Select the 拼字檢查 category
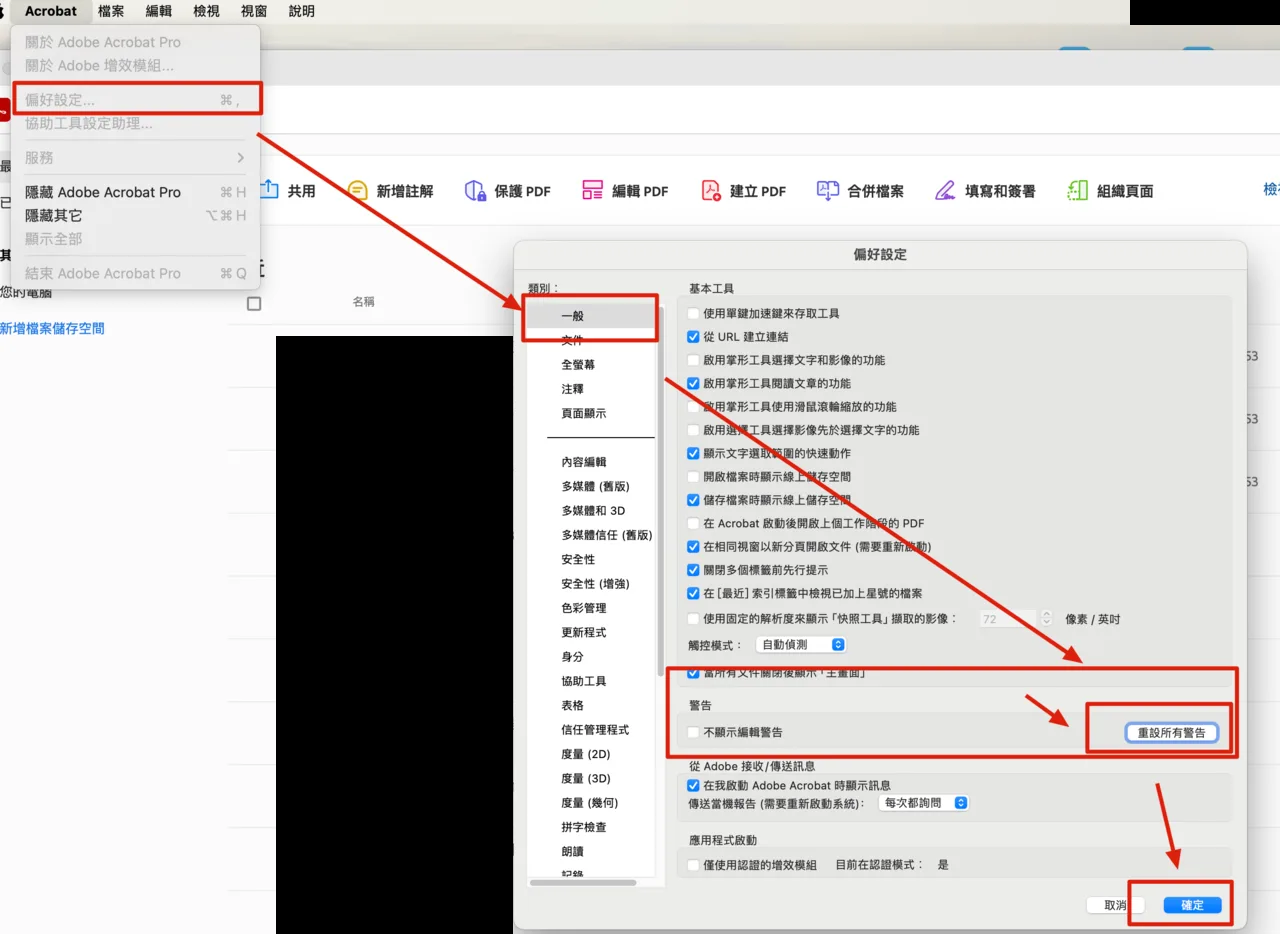 coord(591,827)
